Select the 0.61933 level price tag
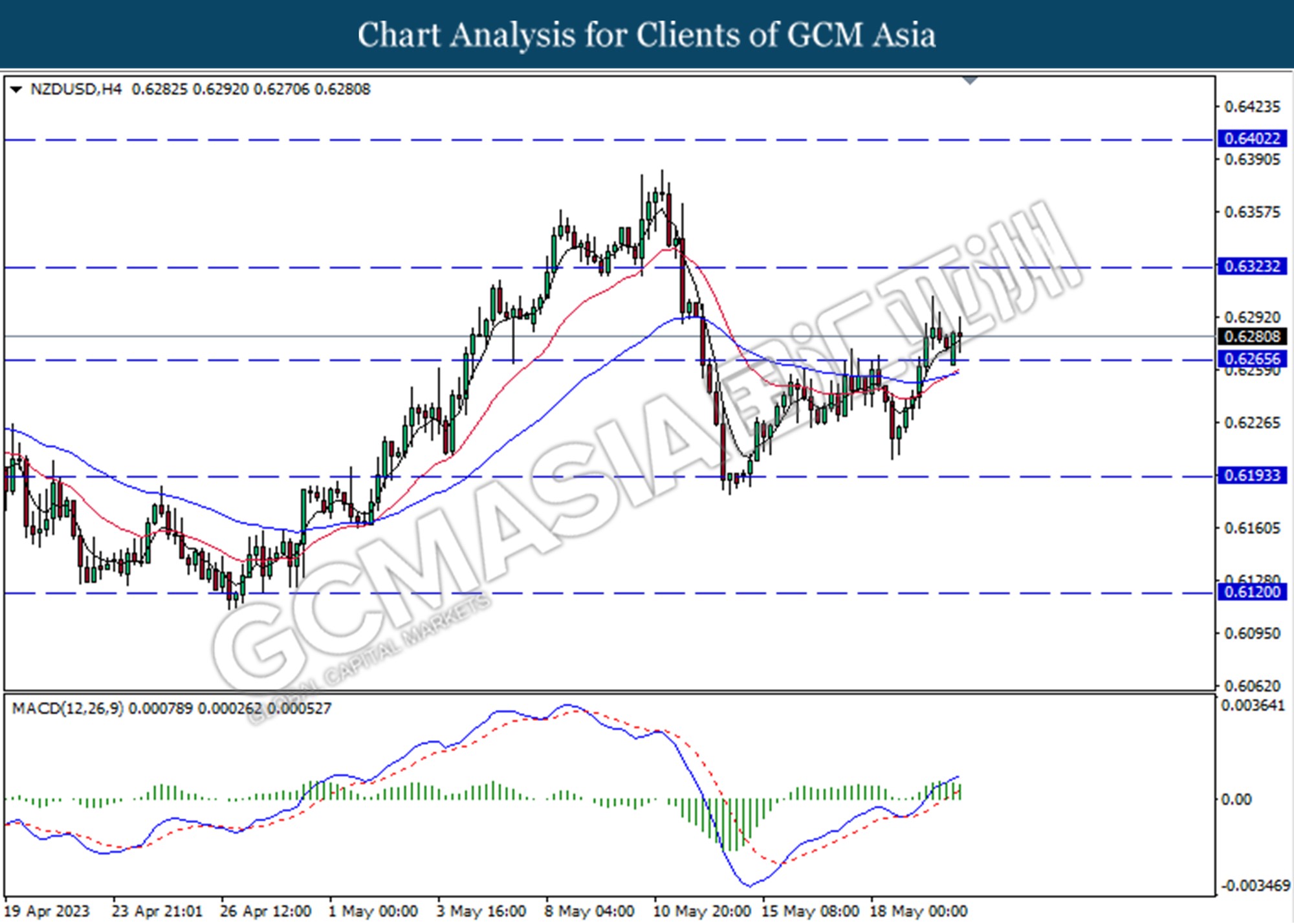 click(1252, 476)
